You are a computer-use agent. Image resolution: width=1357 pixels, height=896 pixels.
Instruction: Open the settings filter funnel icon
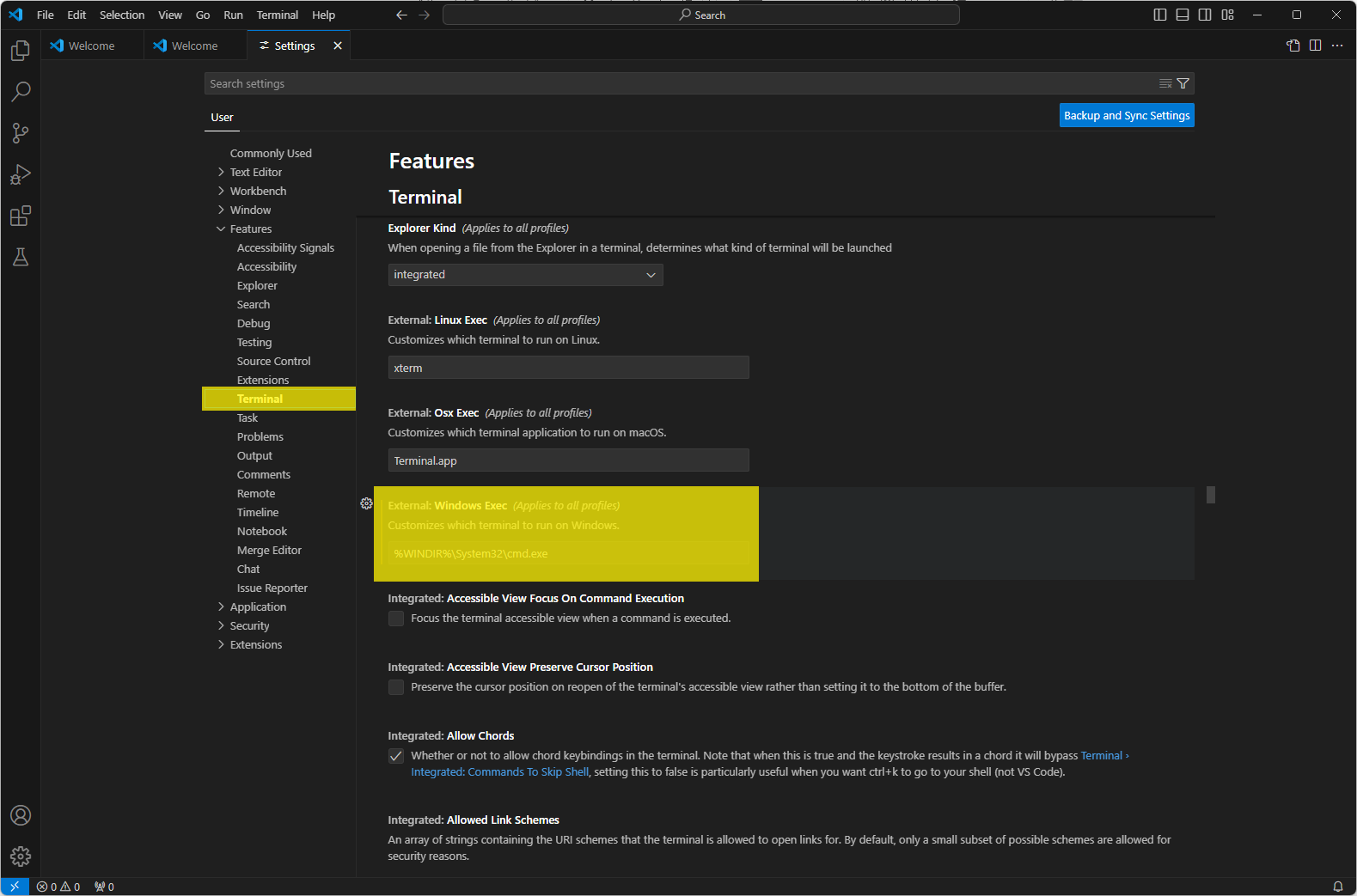point(1183,83)
